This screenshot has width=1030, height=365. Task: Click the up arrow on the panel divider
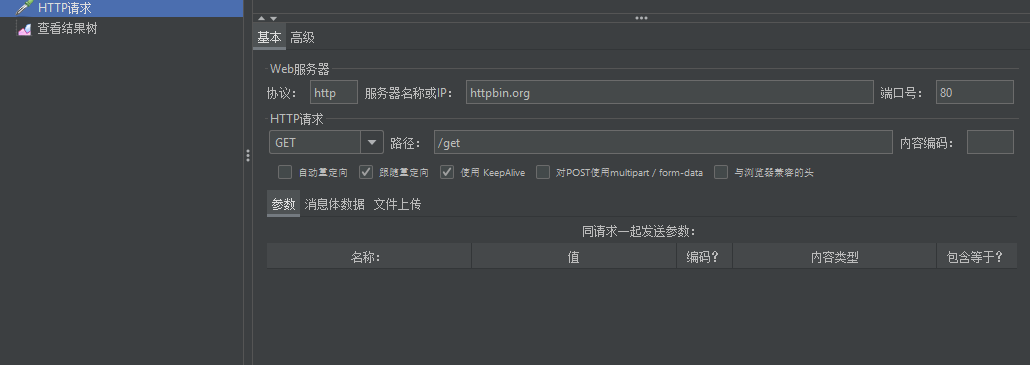[261, 18]
